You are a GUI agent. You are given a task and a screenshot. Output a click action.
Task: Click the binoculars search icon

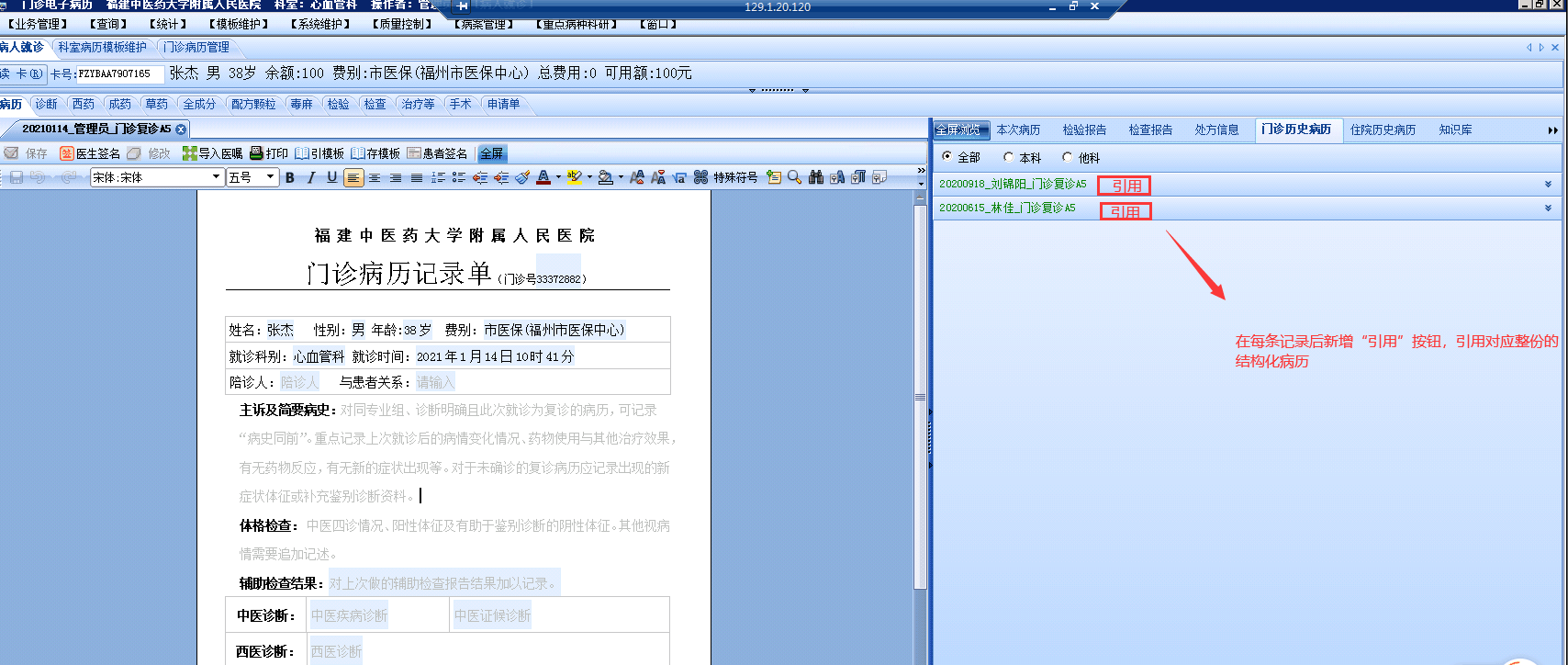[815, 177]
